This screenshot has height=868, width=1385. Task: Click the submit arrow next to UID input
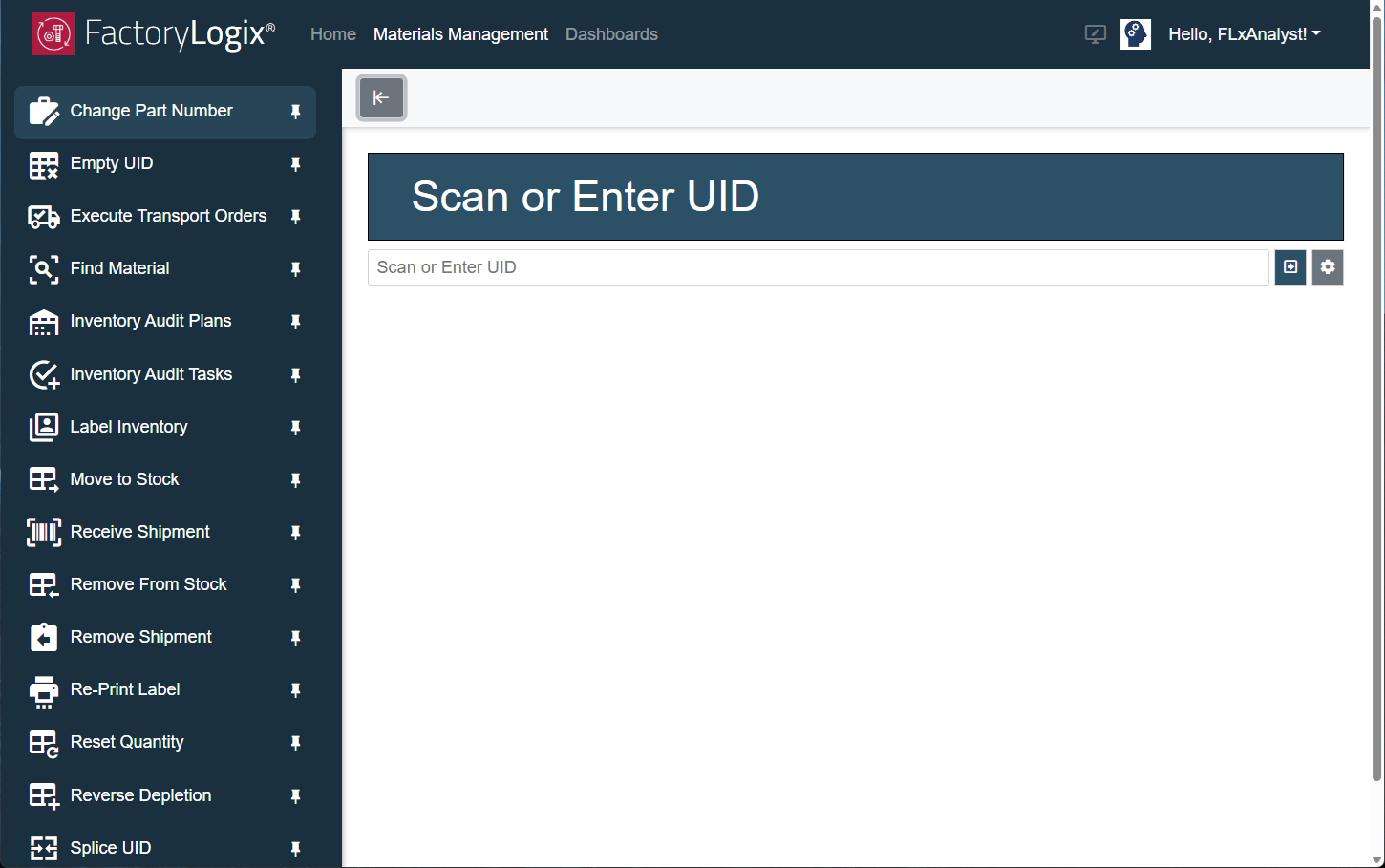[x=1290, y=267]
